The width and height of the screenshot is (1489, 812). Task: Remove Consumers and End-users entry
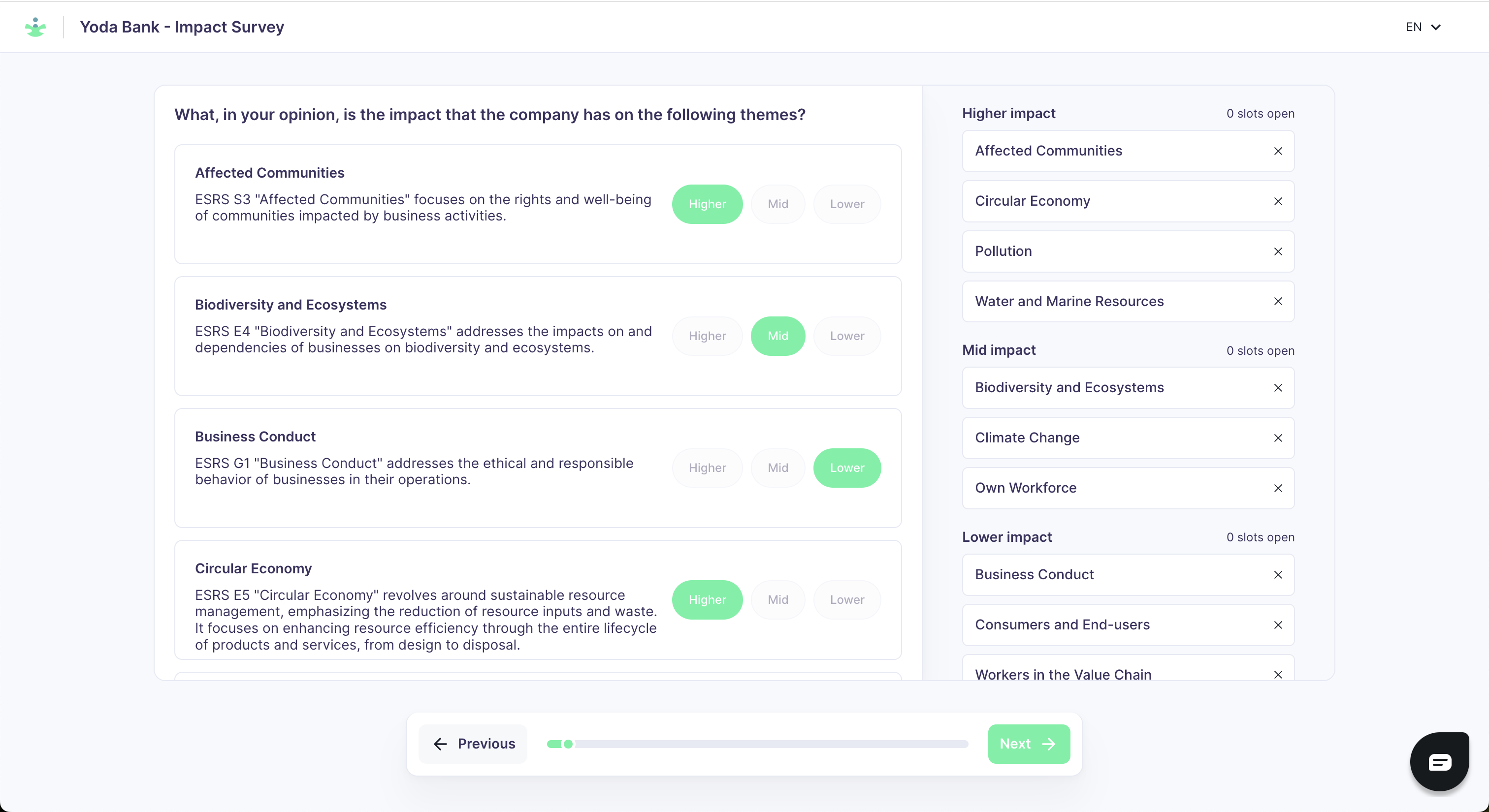[1277, 625]
